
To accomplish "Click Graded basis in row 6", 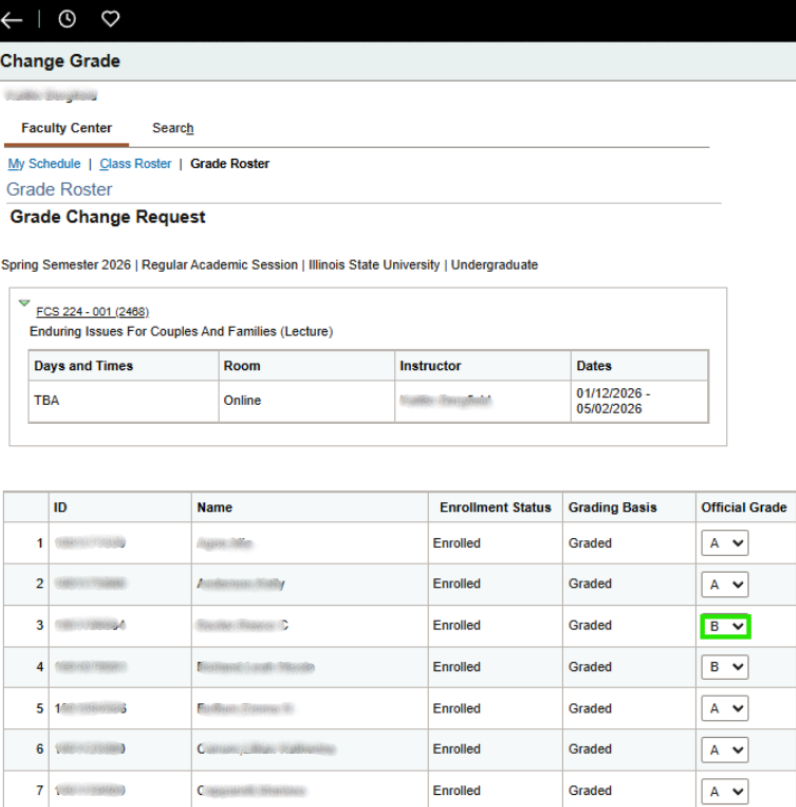I will pos(590,749).
